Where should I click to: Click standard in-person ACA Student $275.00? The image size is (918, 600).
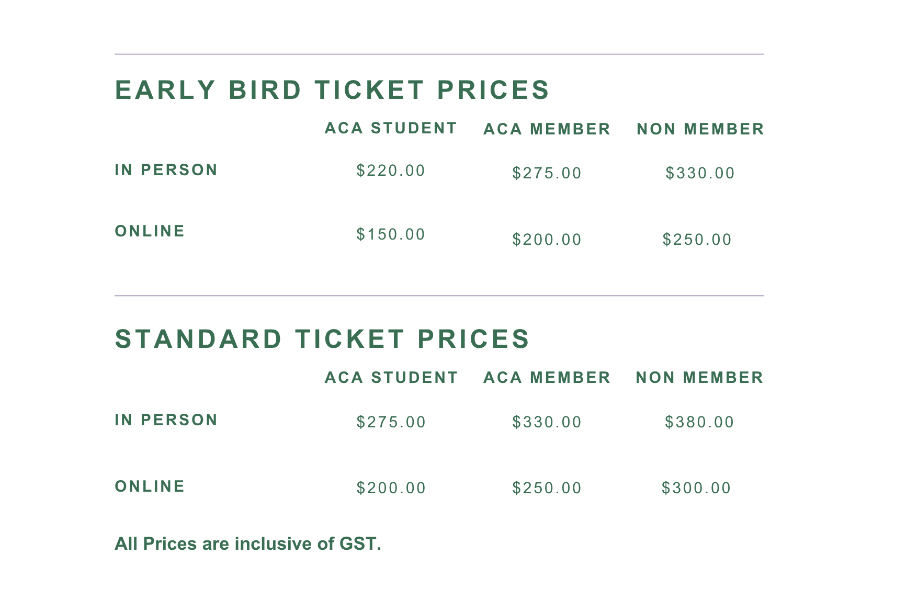coord(391,422)
